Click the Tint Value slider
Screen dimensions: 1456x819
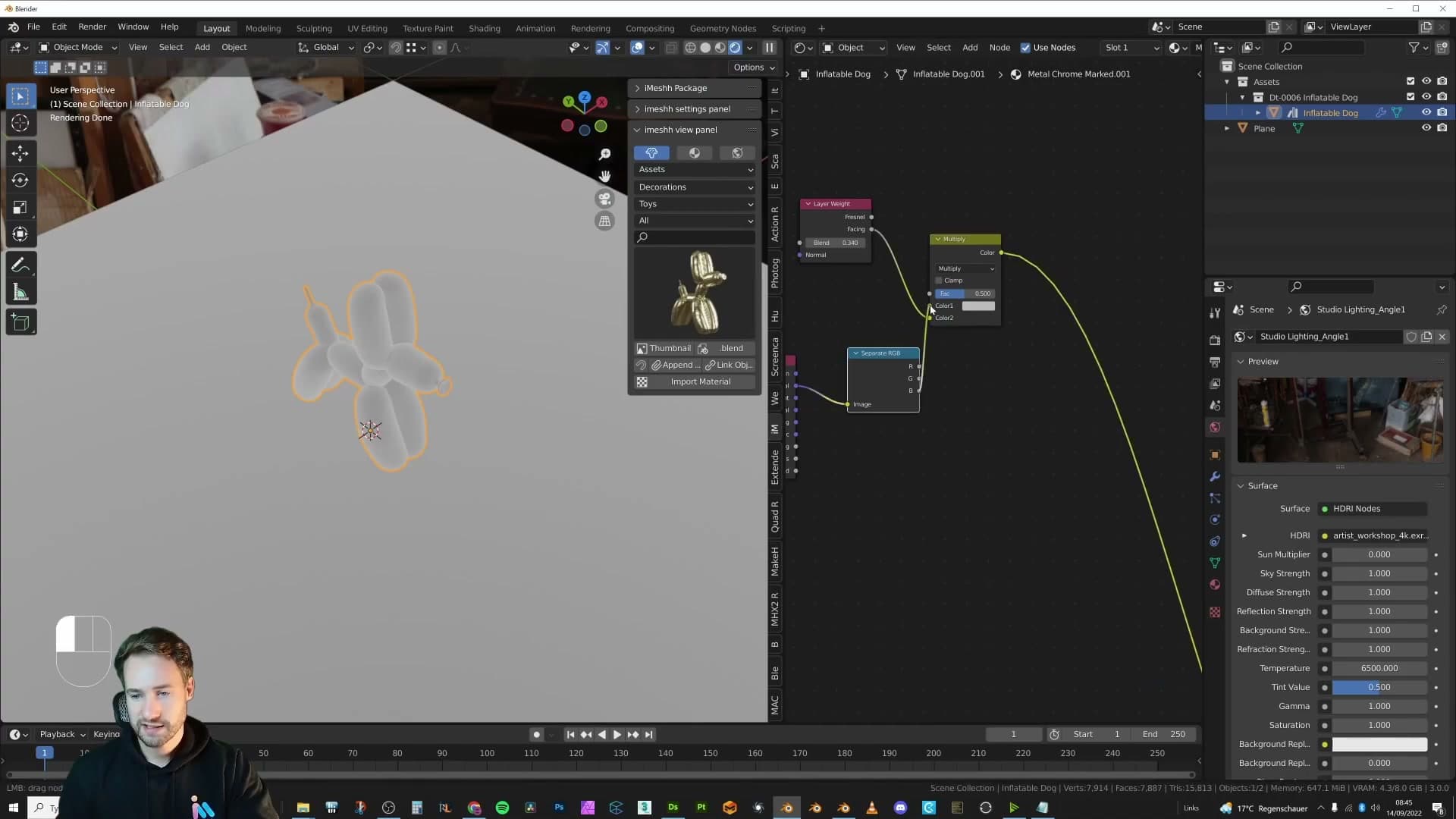(1379, 688)
